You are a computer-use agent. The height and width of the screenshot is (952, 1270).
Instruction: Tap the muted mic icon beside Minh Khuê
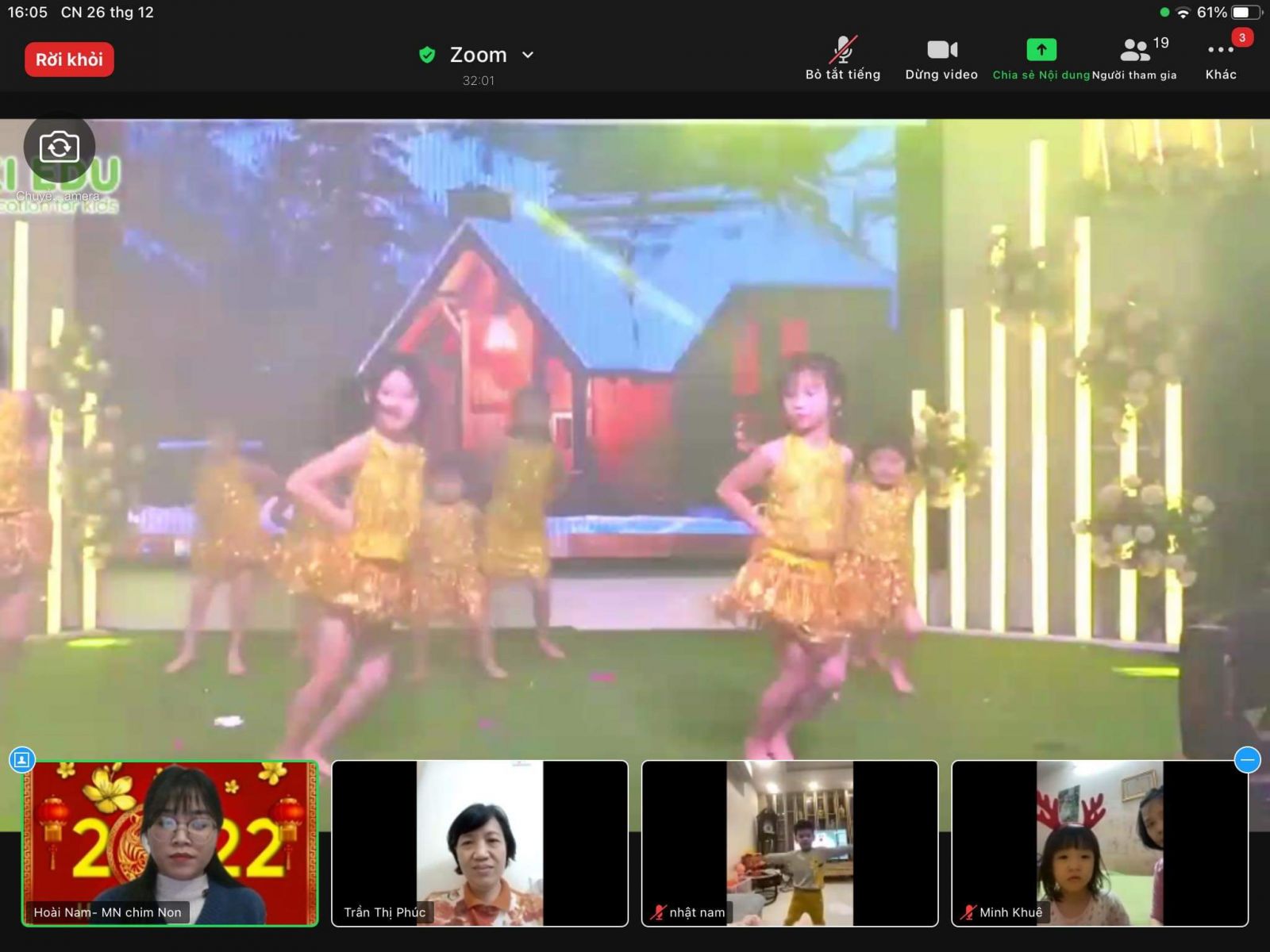pyautogui.click(x=968, y=912)
